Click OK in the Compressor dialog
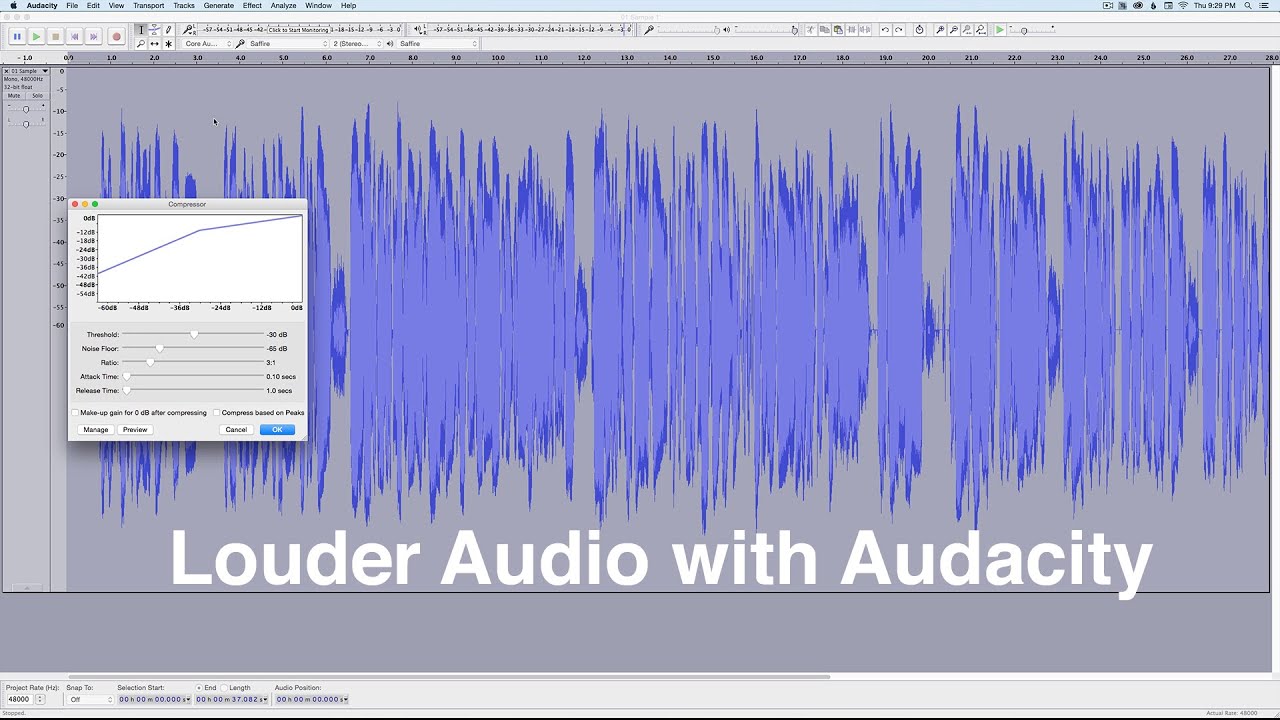Viewport: 1280px width, 720px height. coord(277,430)
